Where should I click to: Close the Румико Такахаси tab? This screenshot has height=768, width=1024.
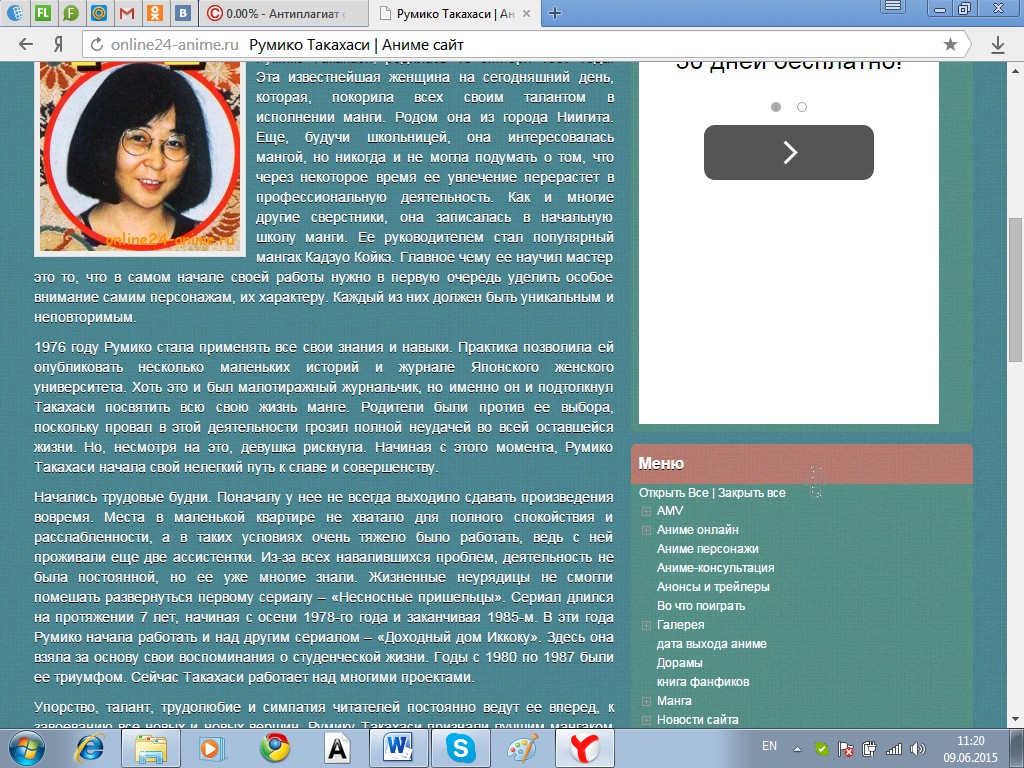coord(527,13)
